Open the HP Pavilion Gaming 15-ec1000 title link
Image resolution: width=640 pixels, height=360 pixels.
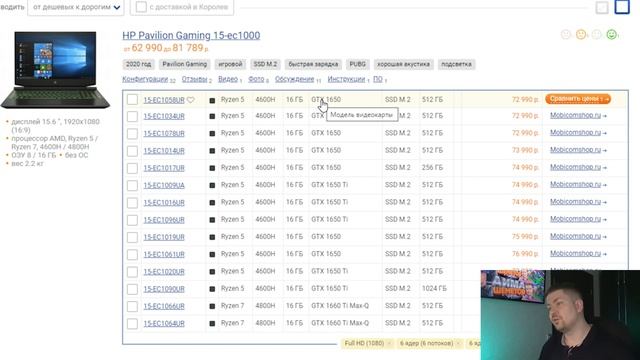tap(191, 36)
